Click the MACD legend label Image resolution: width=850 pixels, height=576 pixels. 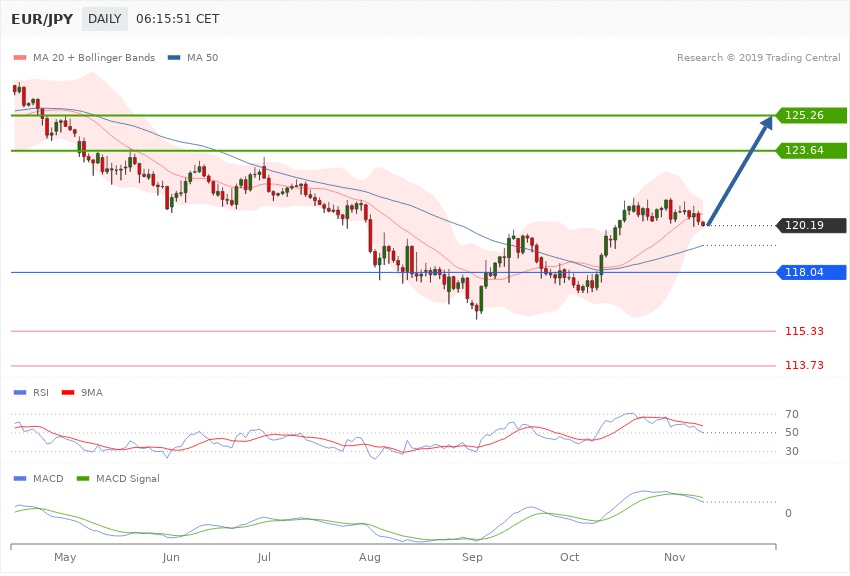click(x=47, y=479)
